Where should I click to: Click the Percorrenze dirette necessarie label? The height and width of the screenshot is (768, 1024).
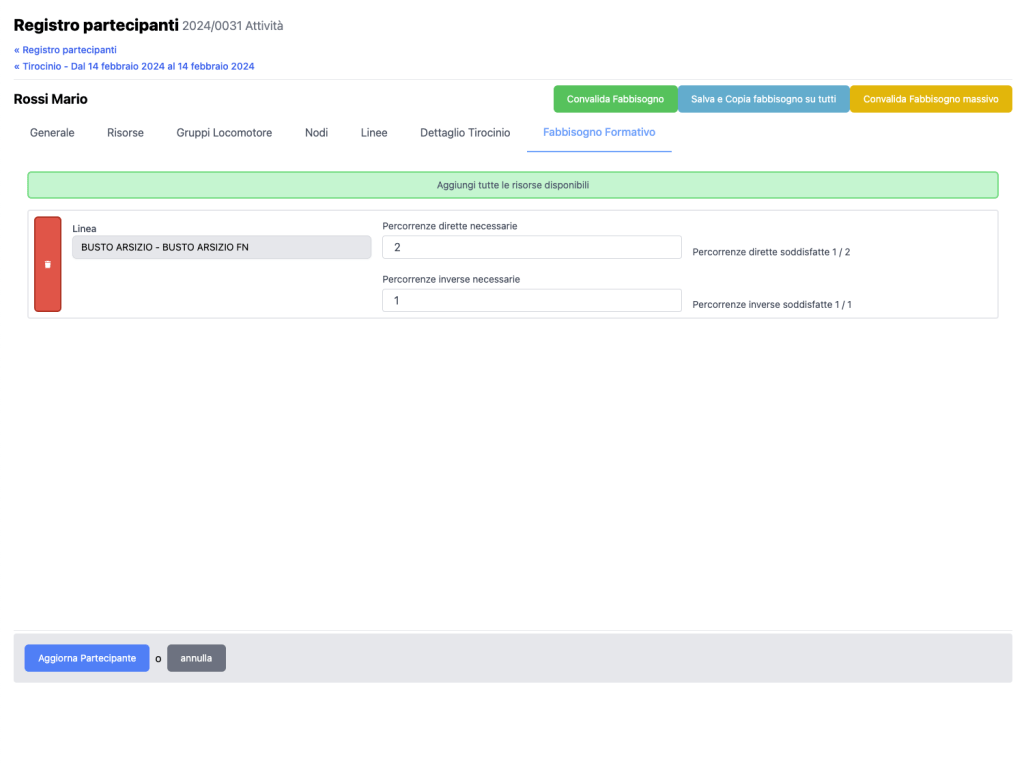pyautogui.click(x=450, y=226)
